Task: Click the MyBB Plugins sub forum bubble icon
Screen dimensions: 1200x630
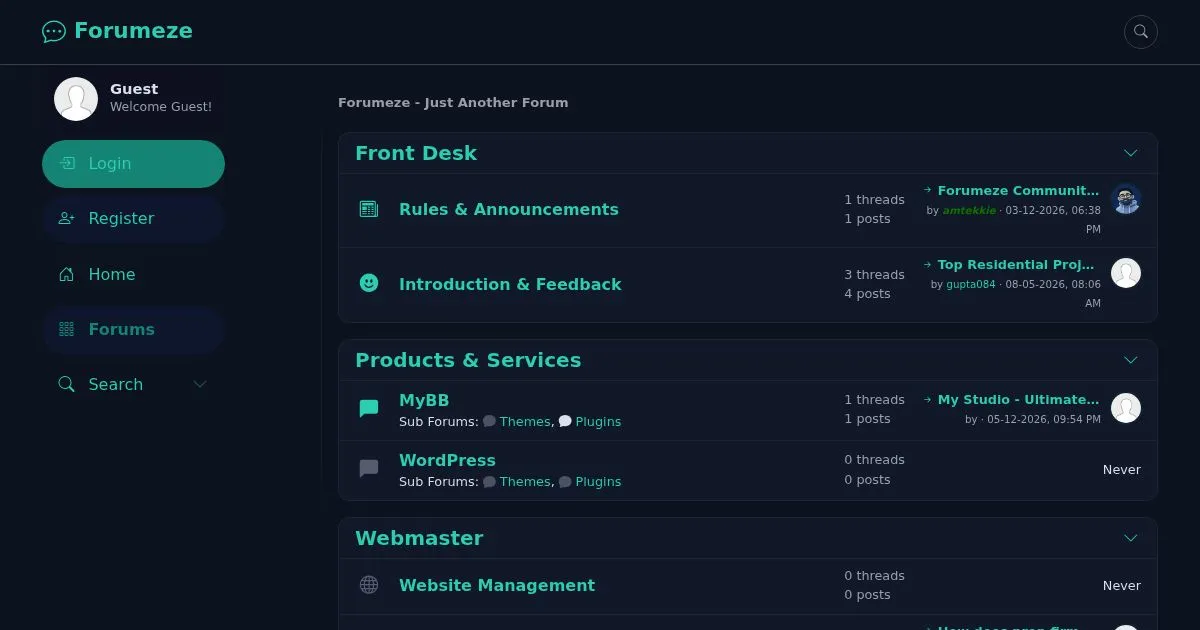Action: (565, 422)
